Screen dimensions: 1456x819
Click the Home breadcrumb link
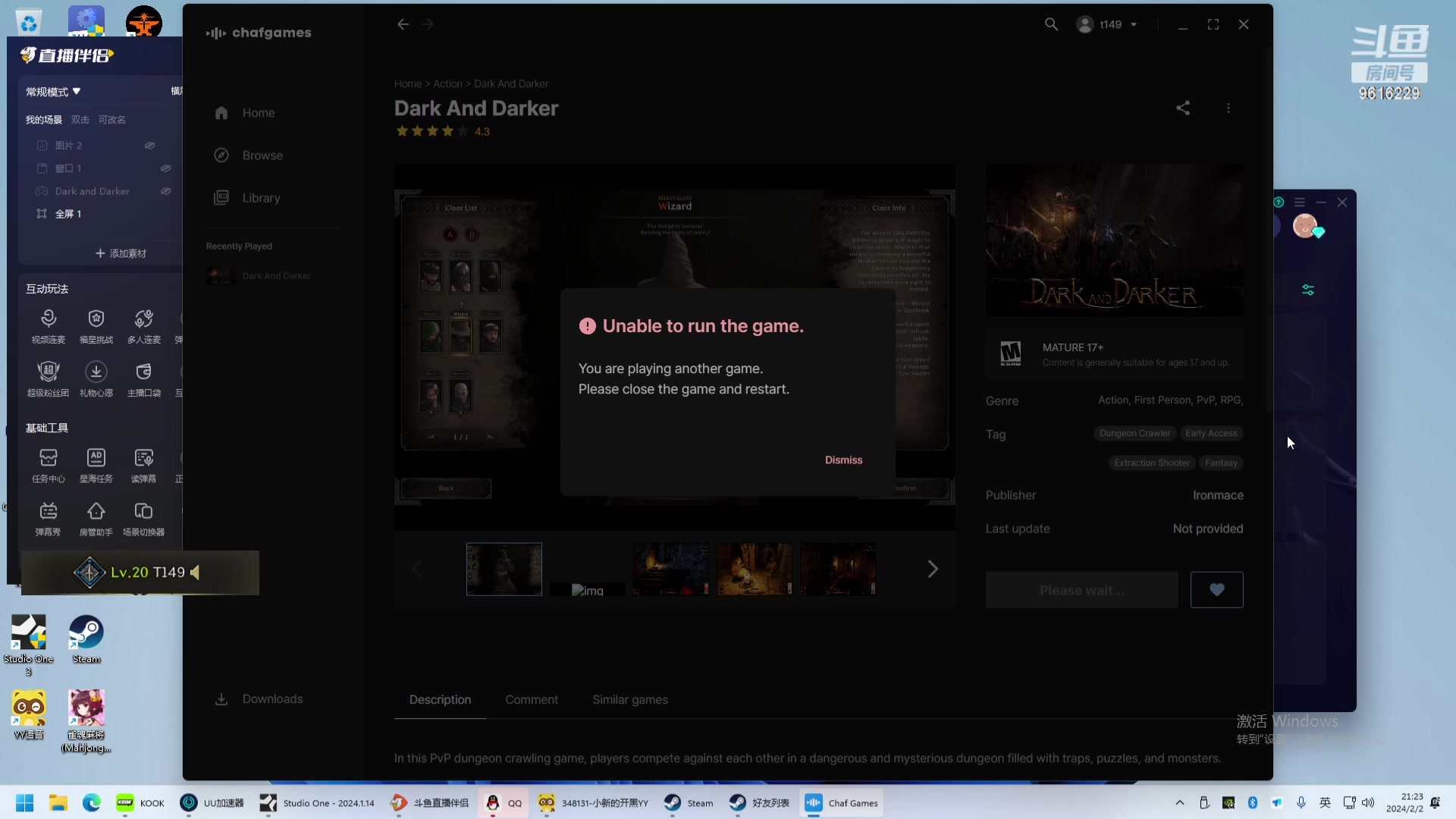[x=408, y=84]
